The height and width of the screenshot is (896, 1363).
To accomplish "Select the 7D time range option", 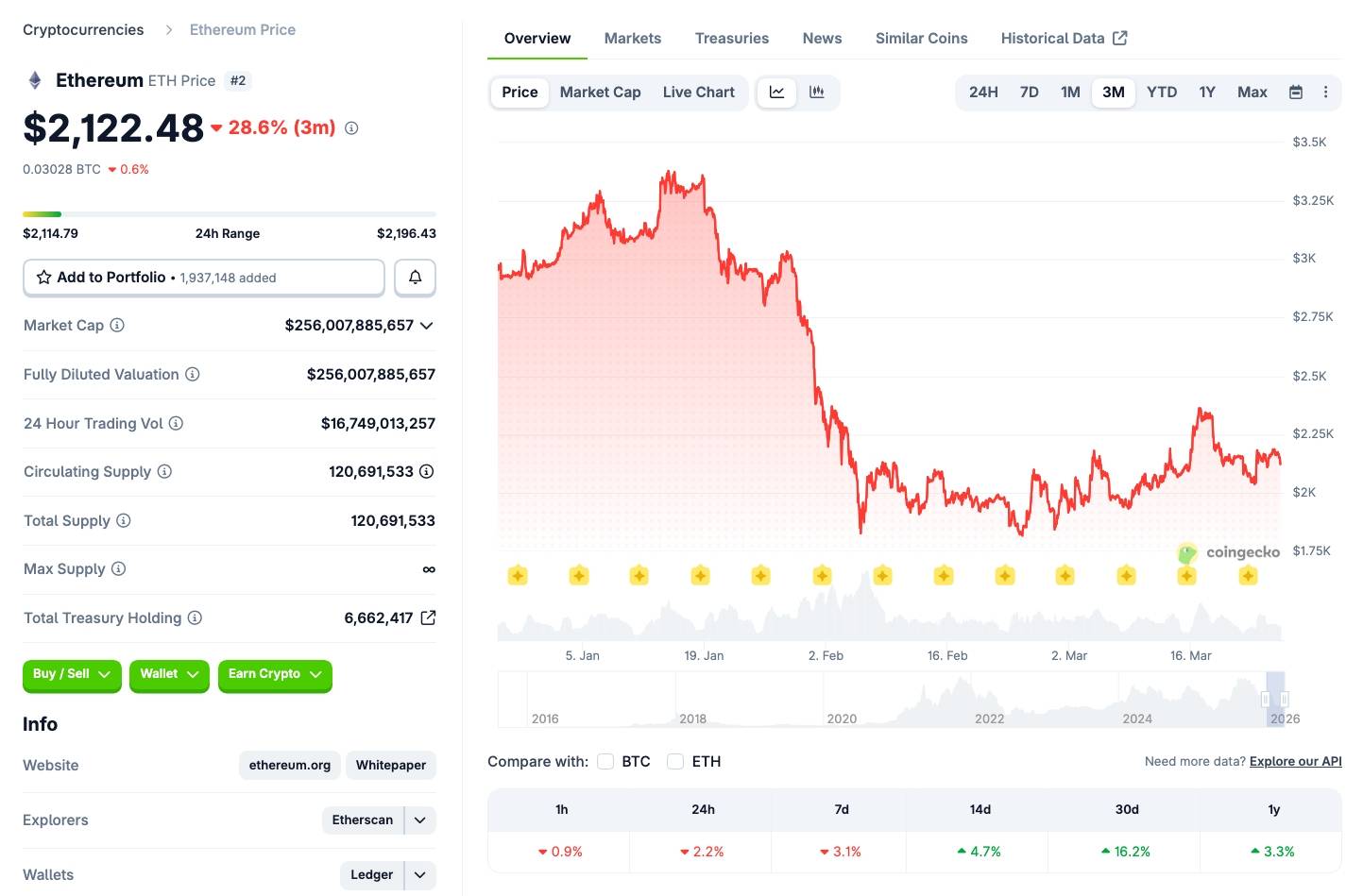I will [x=1030, y=93].
